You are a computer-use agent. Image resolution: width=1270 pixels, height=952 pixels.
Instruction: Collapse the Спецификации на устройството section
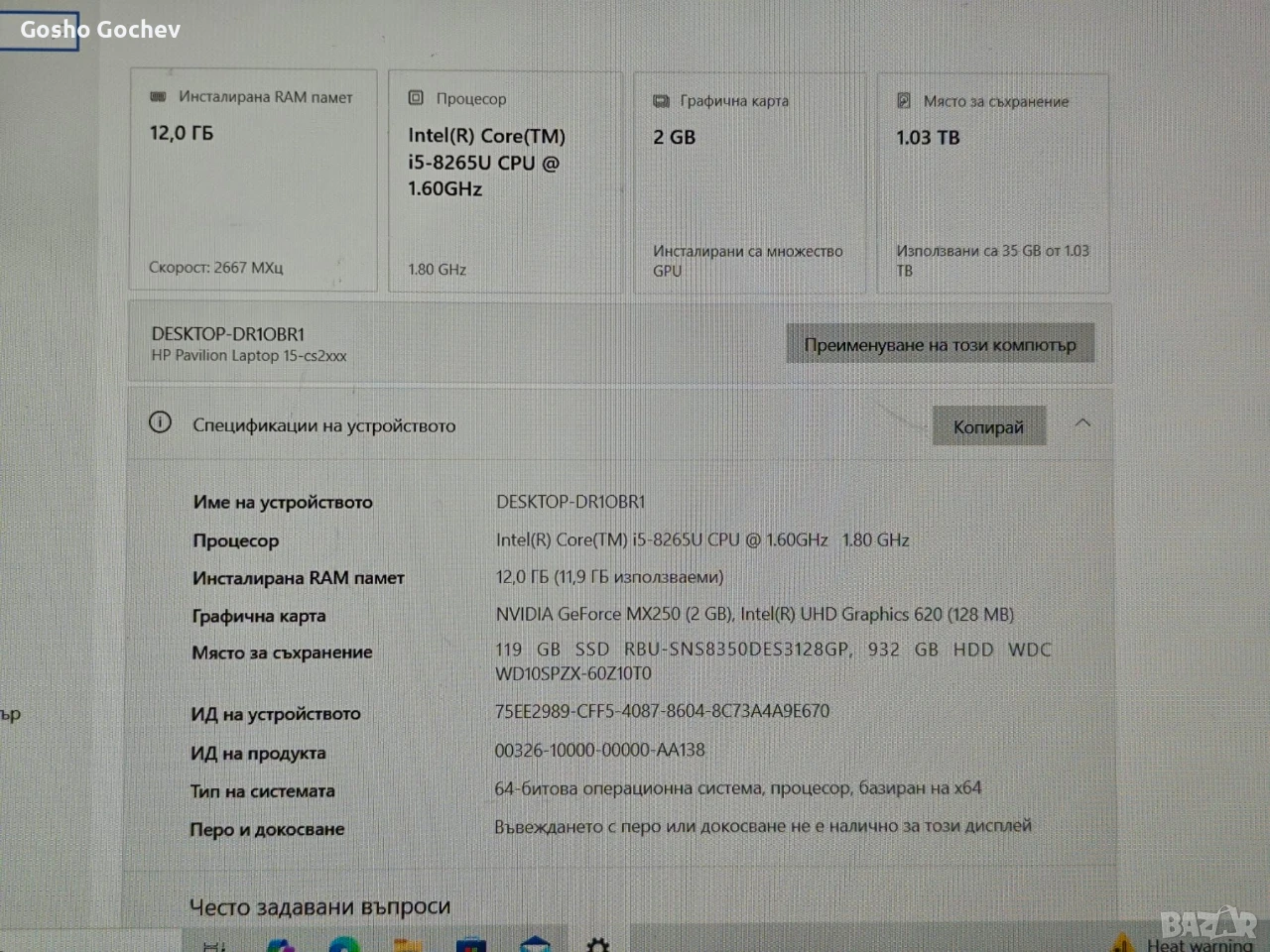tap(1082, 423)
